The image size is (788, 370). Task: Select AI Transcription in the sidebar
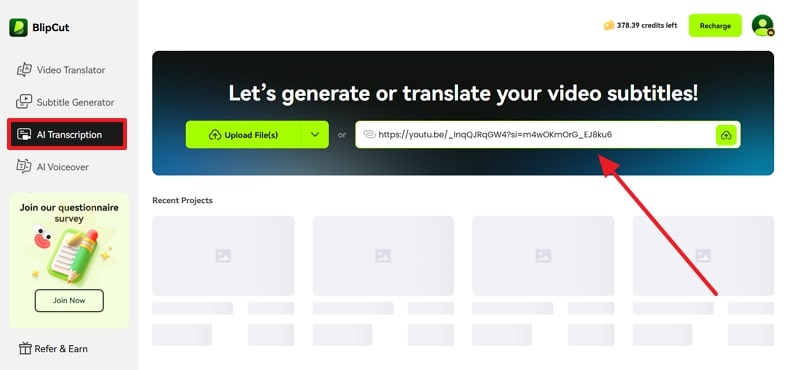(x=67, y=134)
